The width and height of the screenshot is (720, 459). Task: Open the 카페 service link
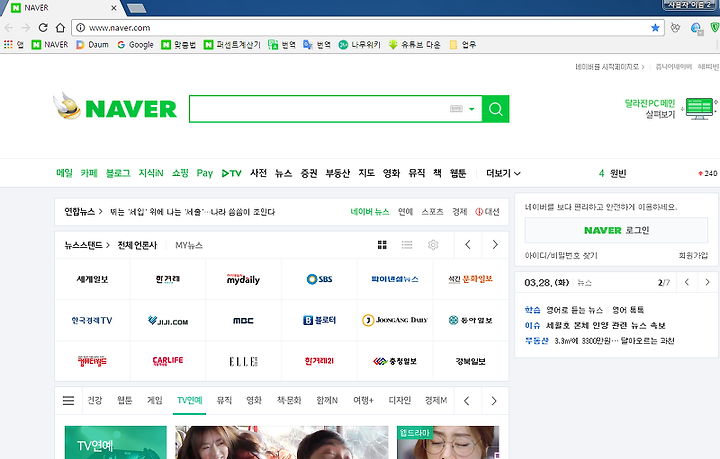tap(89, 173)
